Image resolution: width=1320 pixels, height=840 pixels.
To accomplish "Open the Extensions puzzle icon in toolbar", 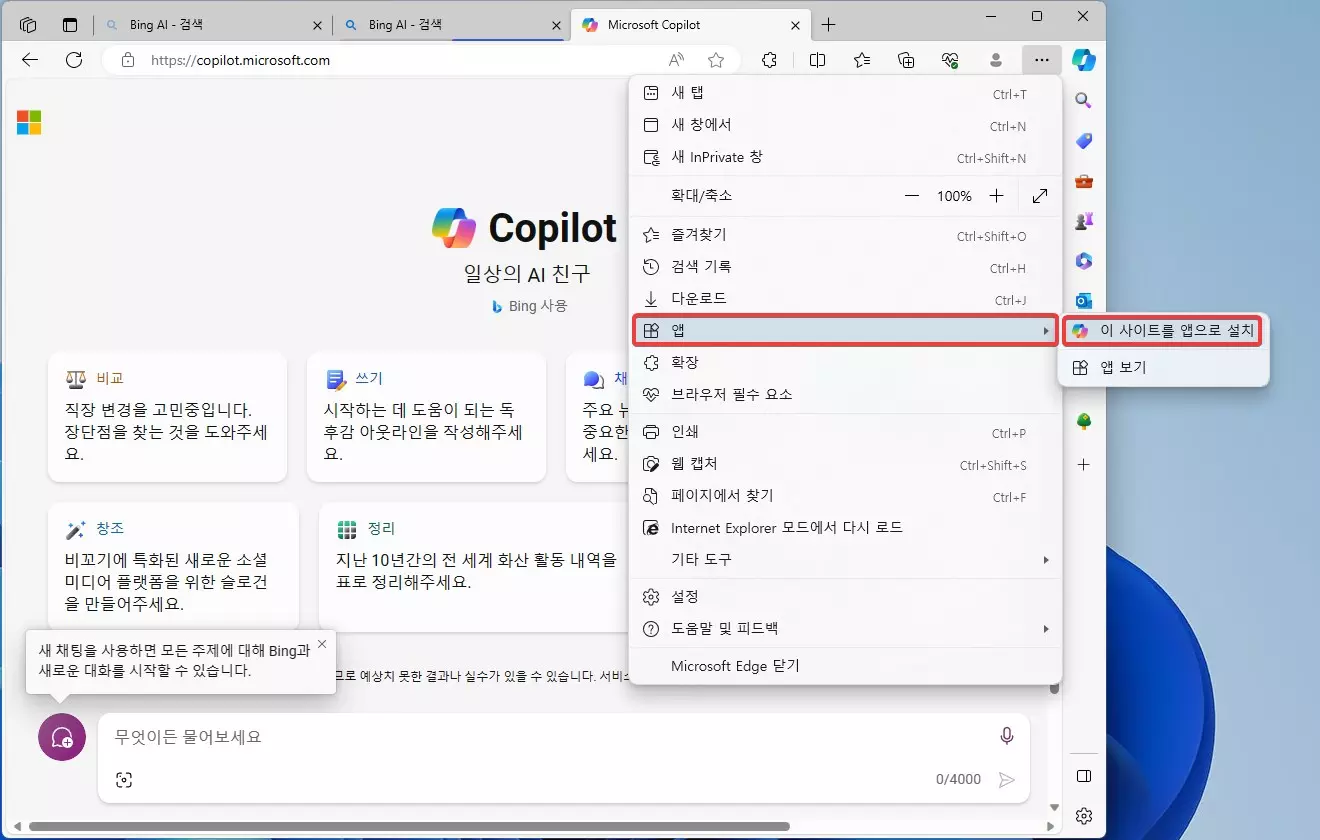I will pos(769,60).
